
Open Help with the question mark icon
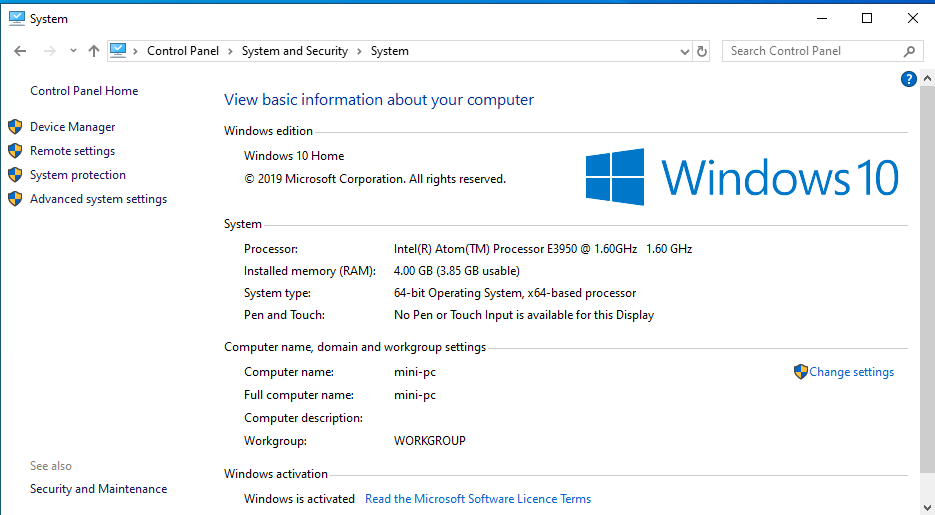click(x=909, y=79)
